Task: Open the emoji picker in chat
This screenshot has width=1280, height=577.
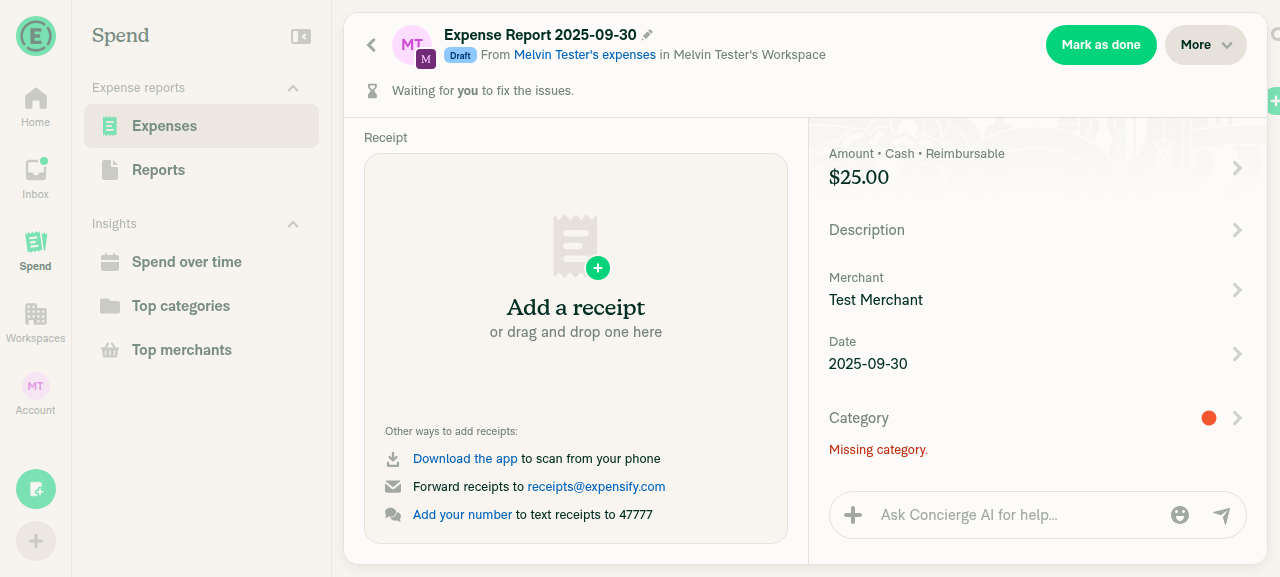Action: pos(1180,515)
